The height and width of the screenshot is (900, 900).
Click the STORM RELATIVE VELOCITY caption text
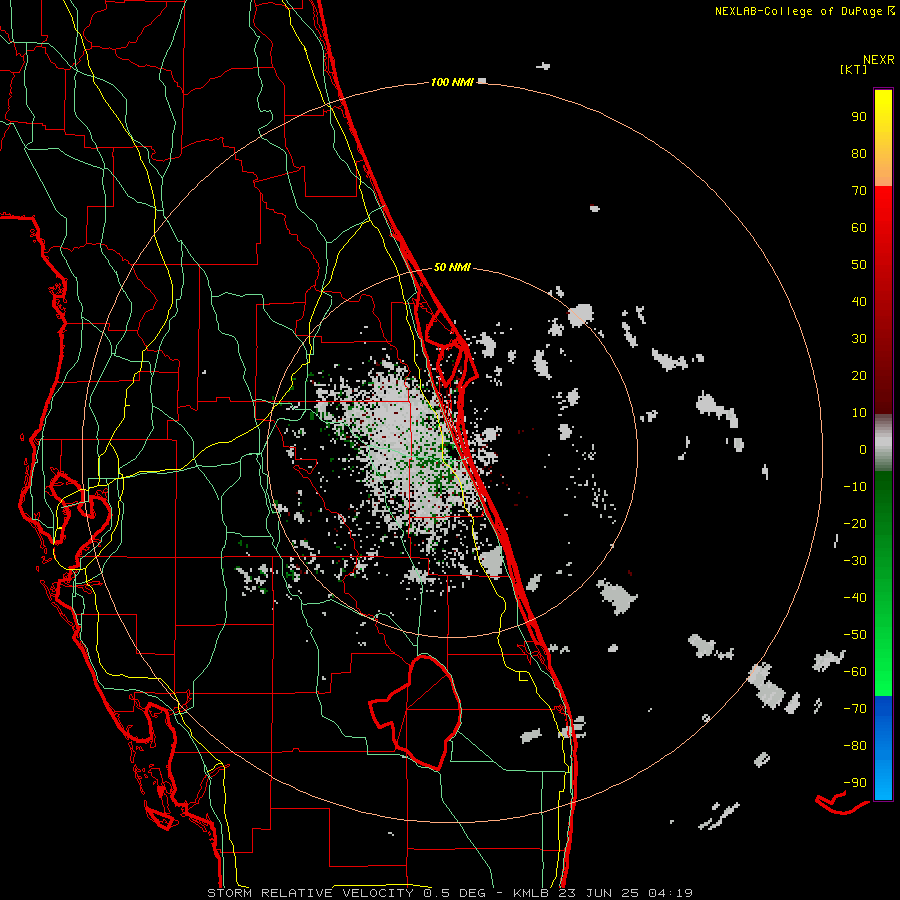[313, 893]
